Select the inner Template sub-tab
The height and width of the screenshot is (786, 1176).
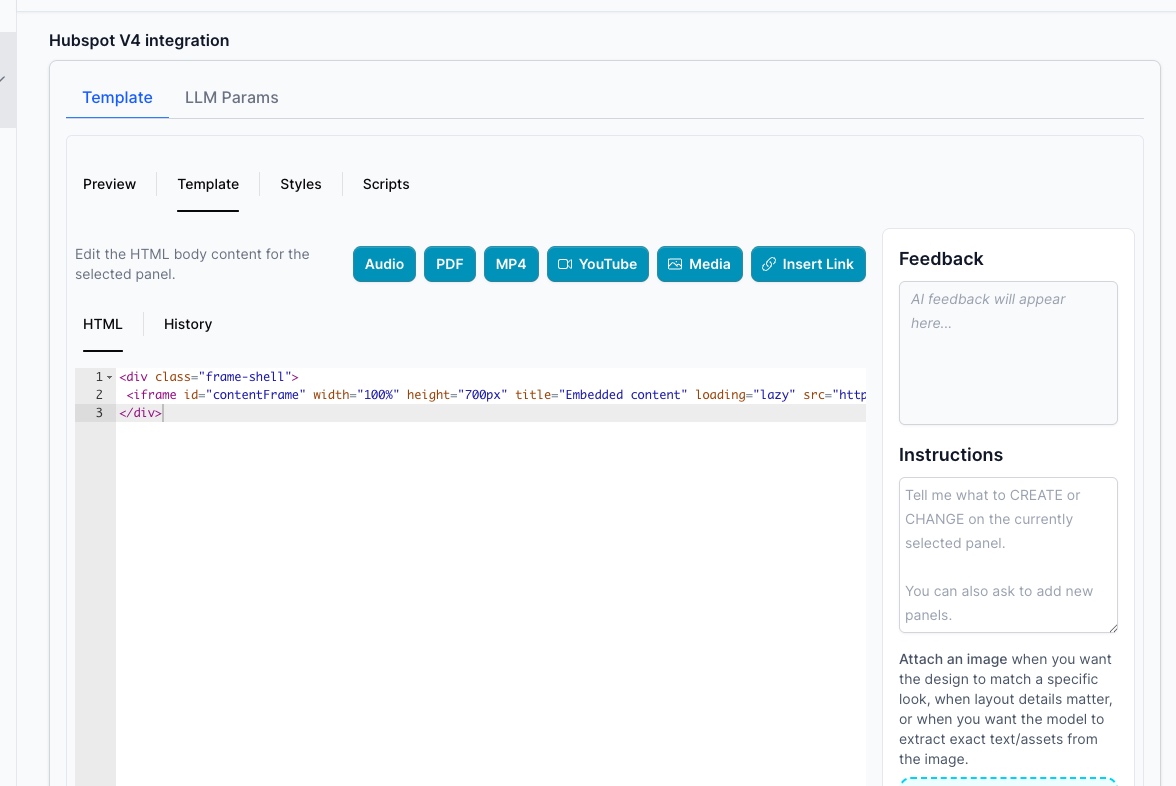click(208, 184)
